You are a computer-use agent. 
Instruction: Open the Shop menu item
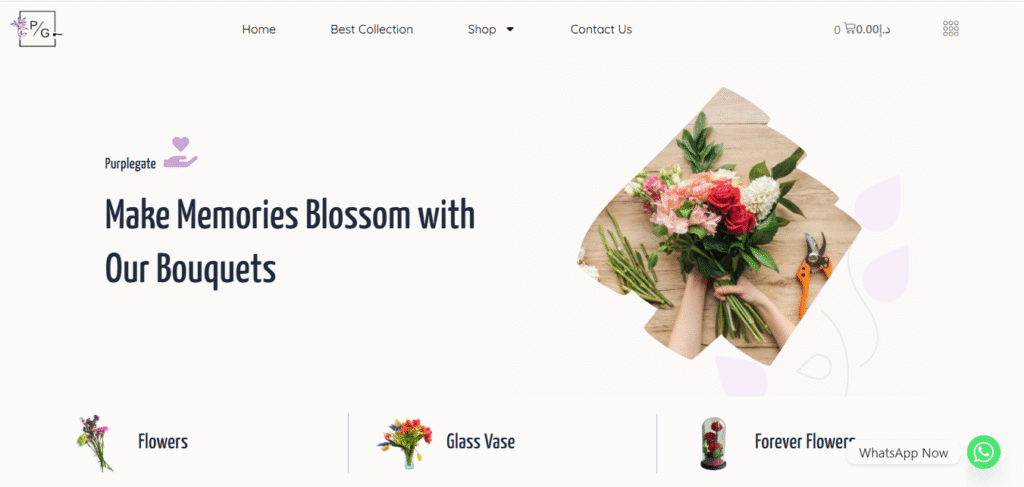(x=482, y=29)
